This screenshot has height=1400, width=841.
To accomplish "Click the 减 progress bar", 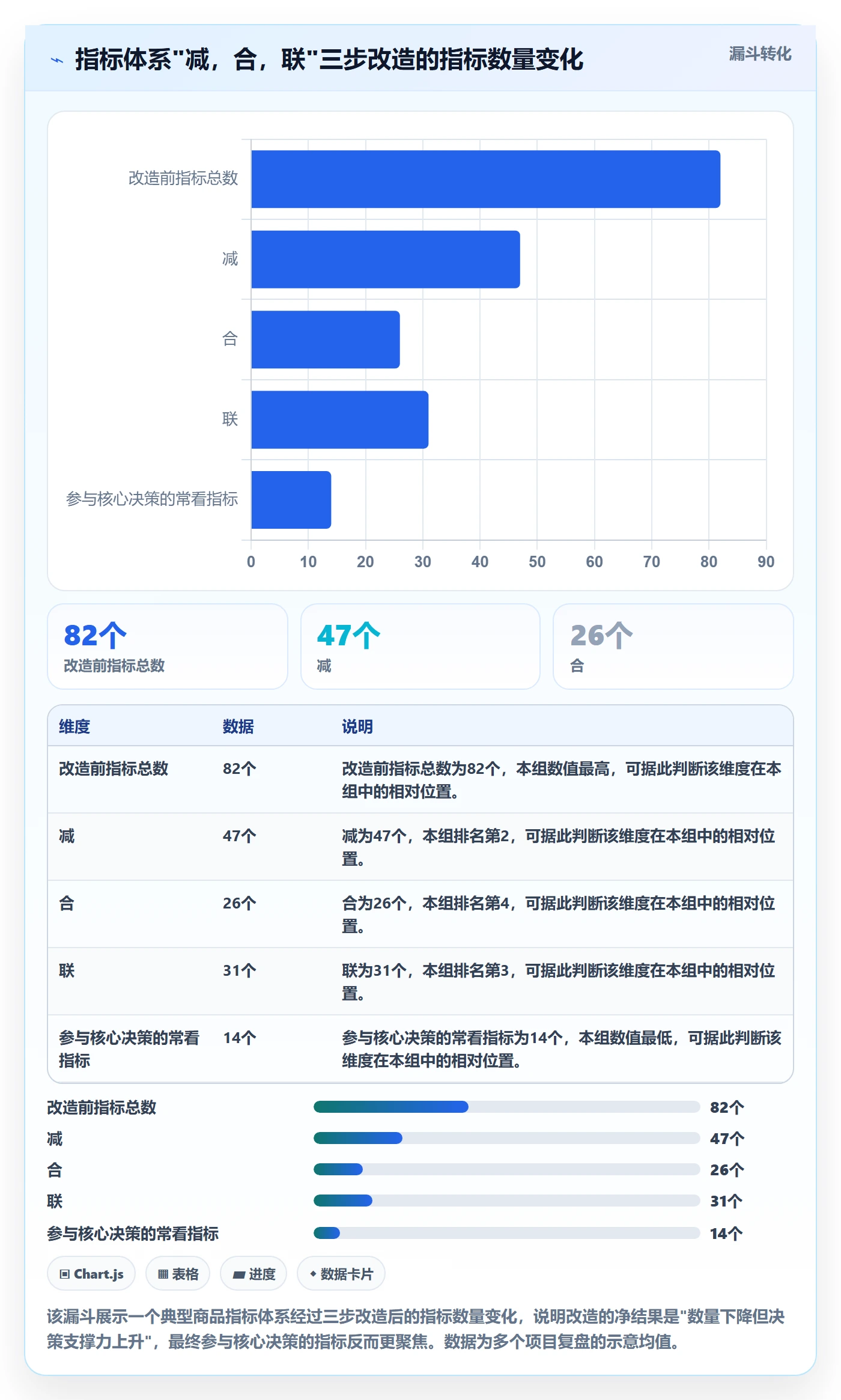I will (x=507, y=1138).
